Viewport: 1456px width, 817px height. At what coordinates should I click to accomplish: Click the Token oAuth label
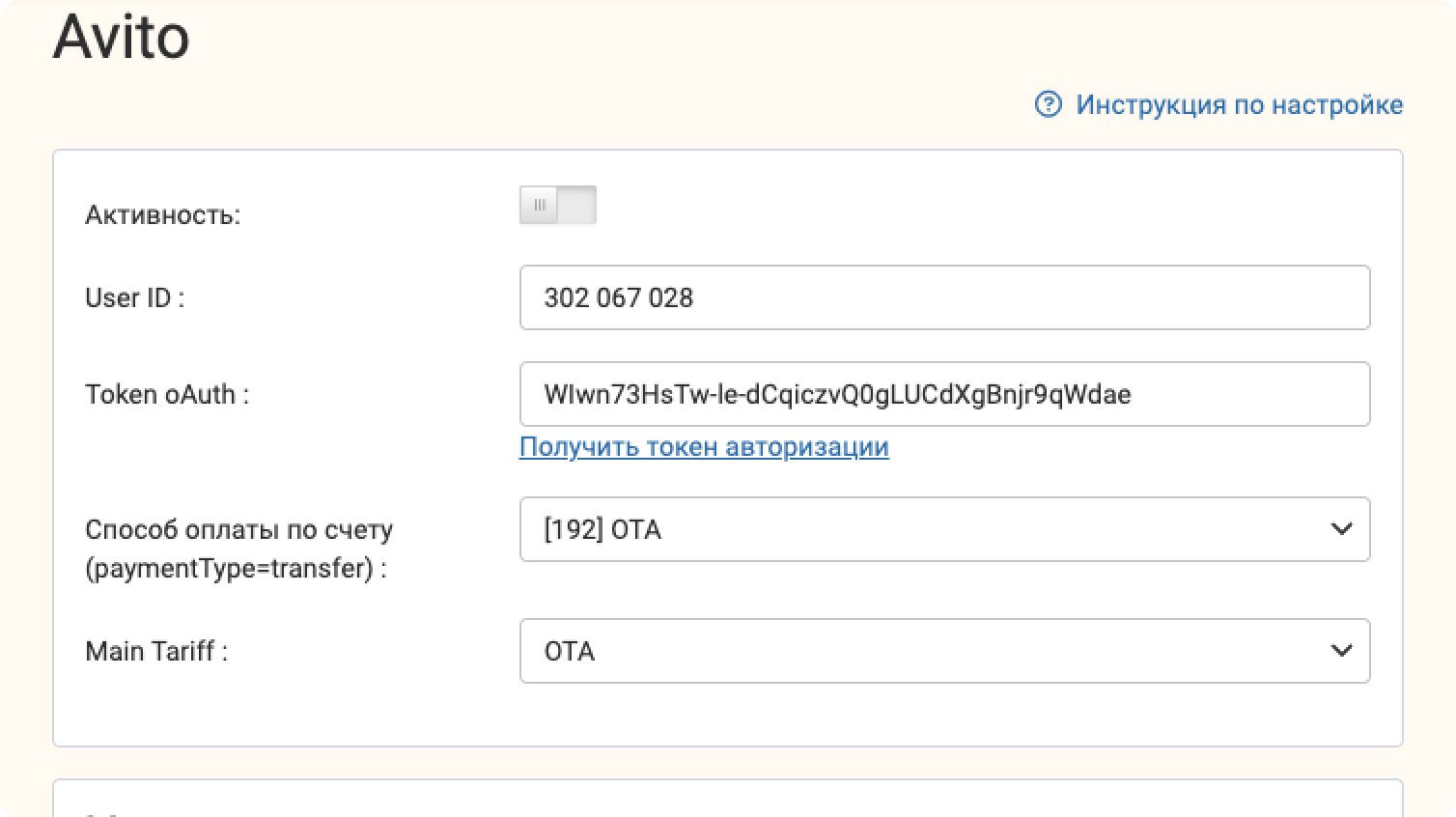(167, 394)
